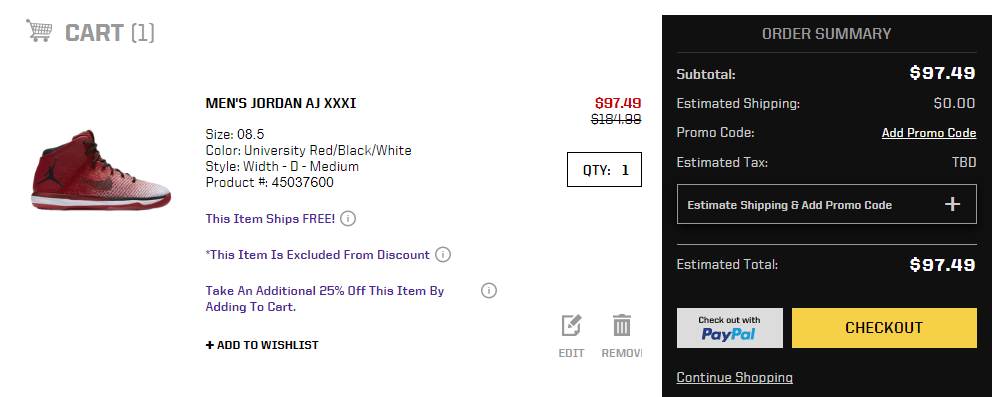
Task: Click the plus icon in Estimate Shipping box
Action: point(952,204)
